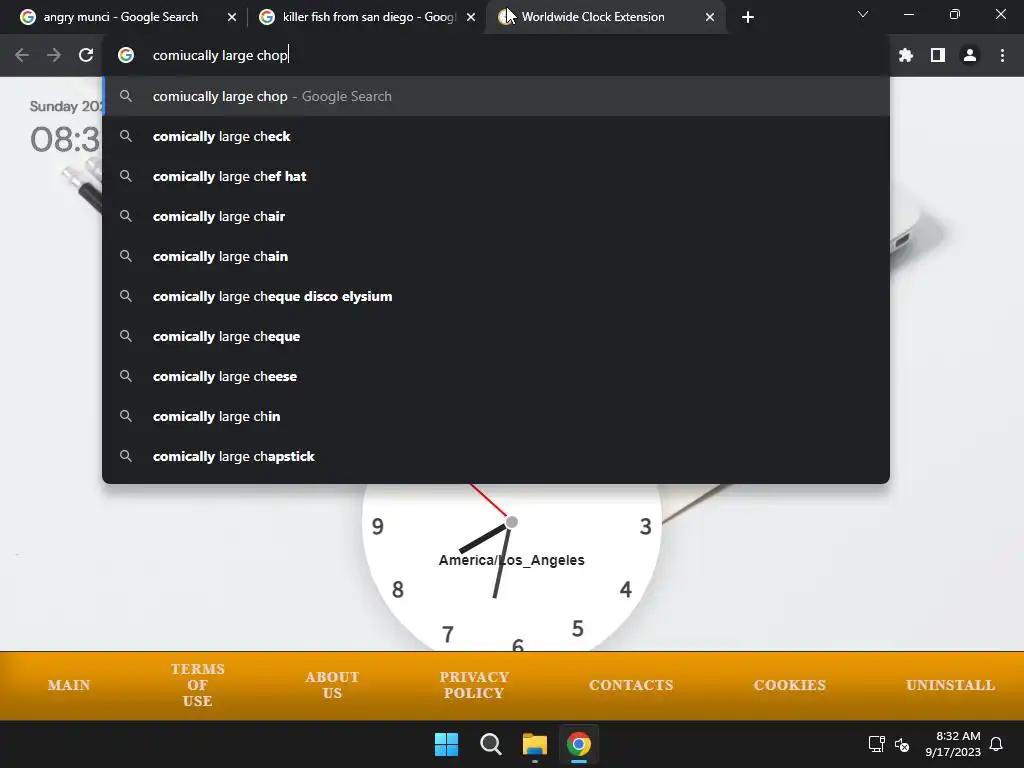Image resolution: width=1024 pixels, height=768 pixels.
Task: Open the network status tray icon
Action: click(x=876, y=744)
